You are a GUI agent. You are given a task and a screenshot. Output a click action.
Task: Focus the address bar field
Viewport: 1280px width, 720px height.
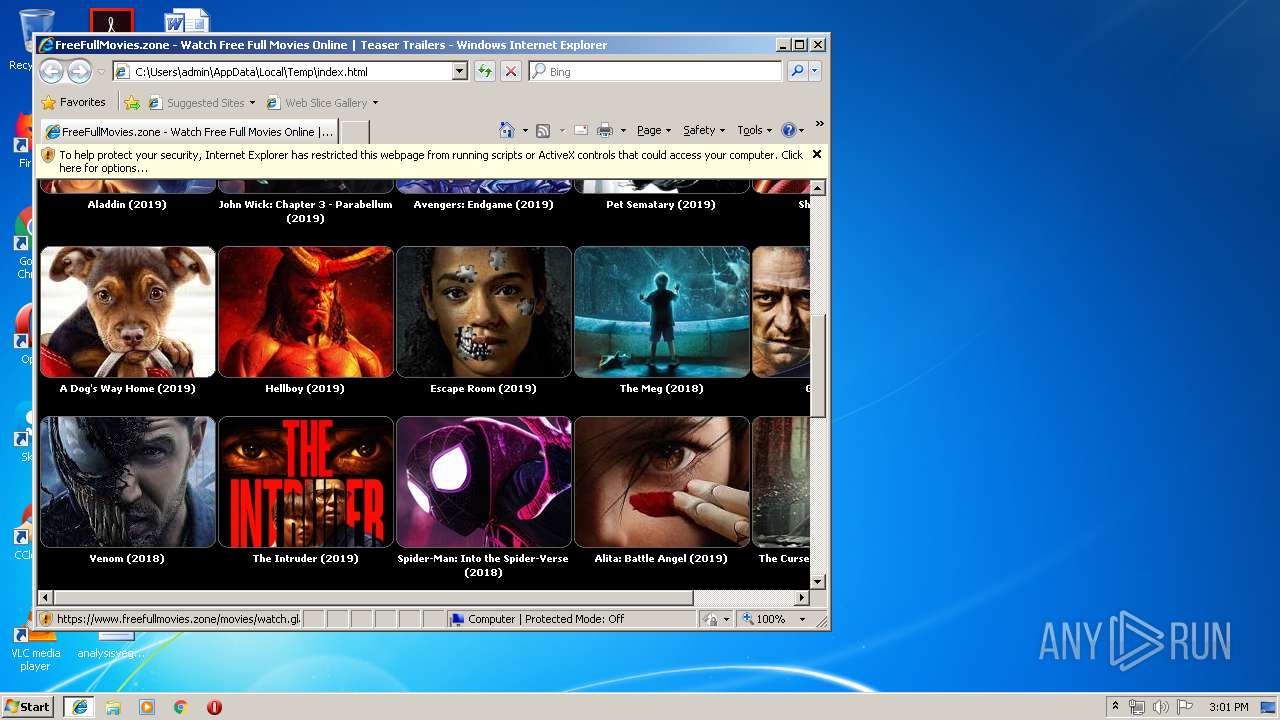click(290, 71)
